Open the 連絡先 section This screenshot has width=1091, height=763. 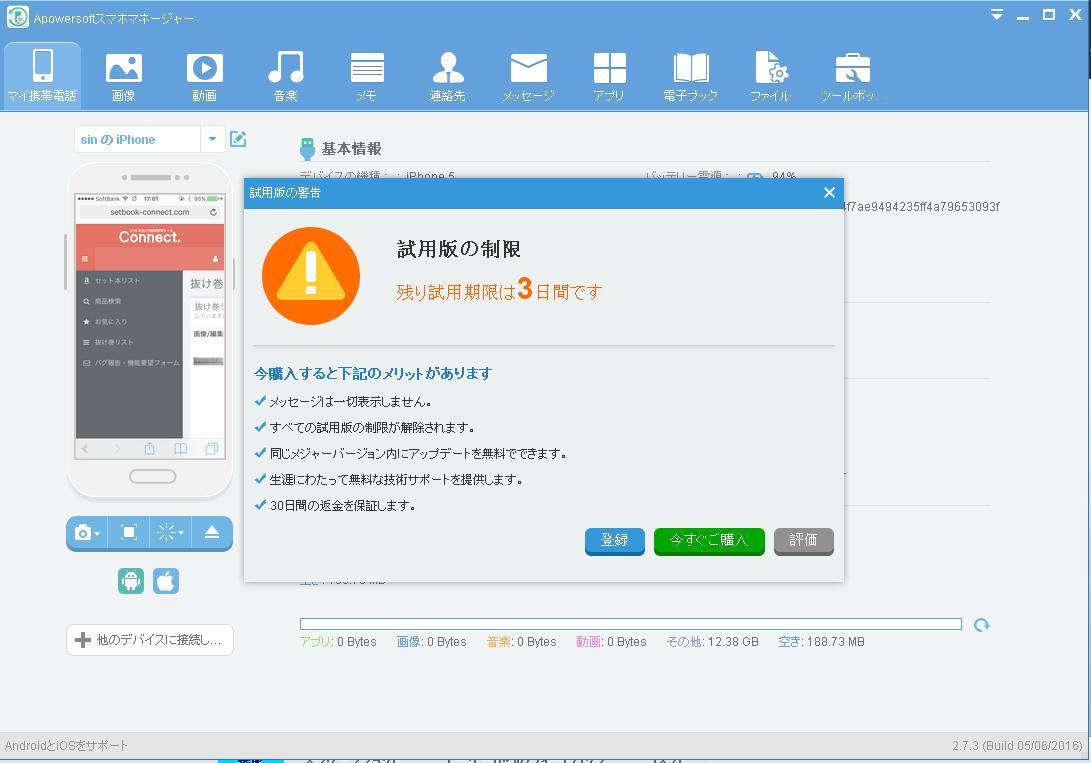tap(447, 77)
